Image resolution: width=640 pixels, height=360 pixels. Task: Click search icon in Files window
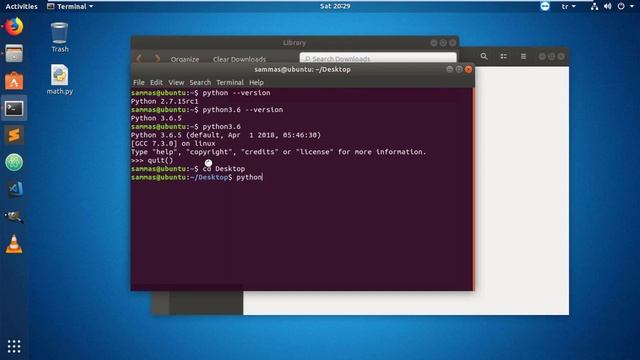[x=484, y=56]
